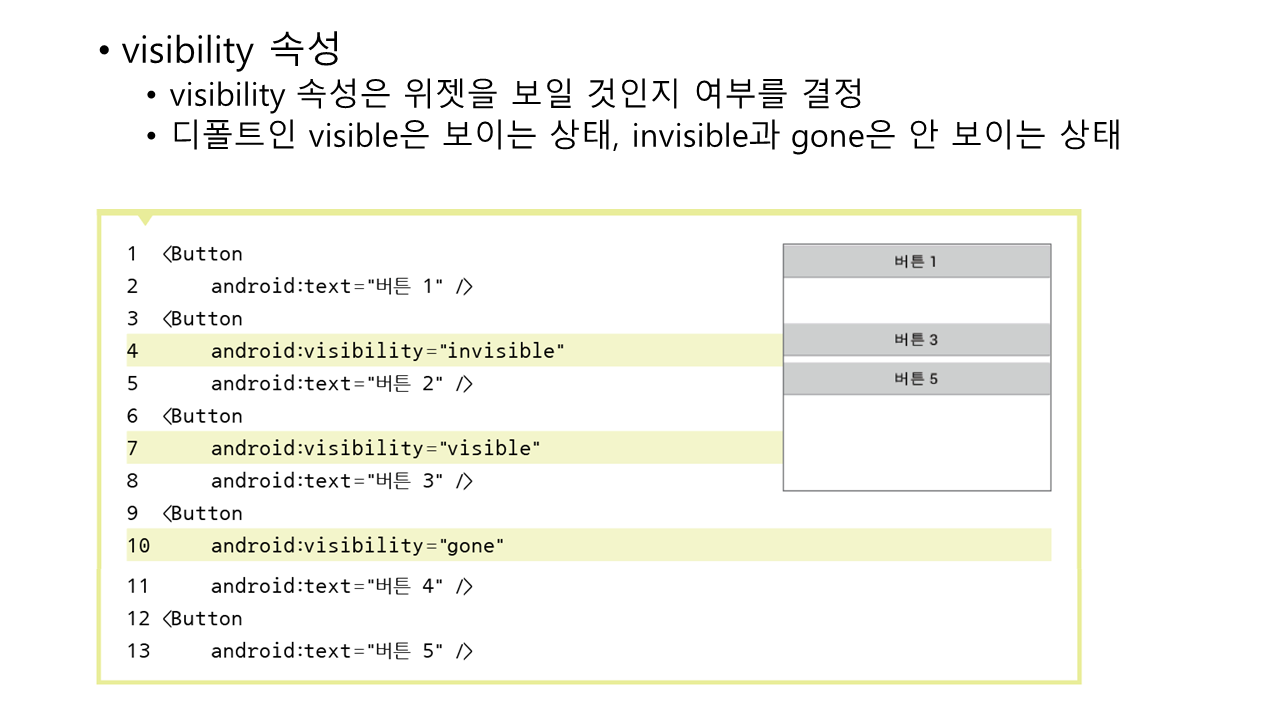Select the visibility="invisible" code line
The width and height of the screenshot is (1280, 720).
click(x=388, y=351)
